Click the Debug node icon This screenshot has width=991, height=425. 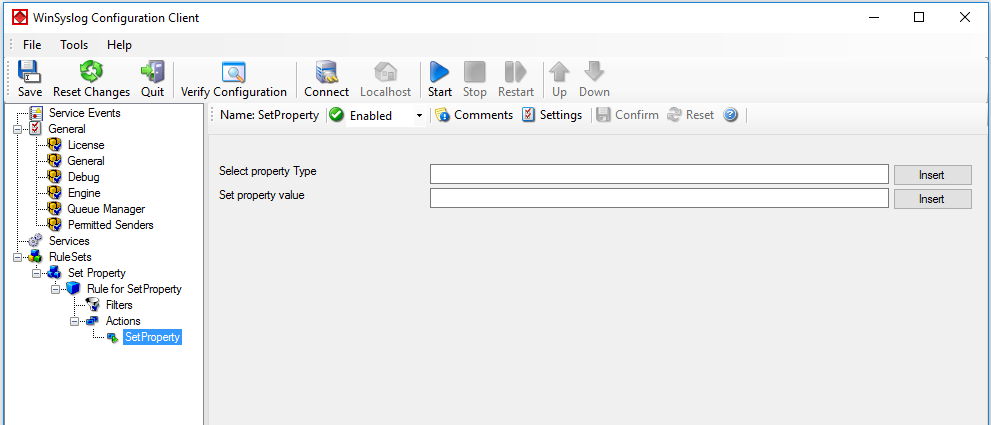coord(56,177)
